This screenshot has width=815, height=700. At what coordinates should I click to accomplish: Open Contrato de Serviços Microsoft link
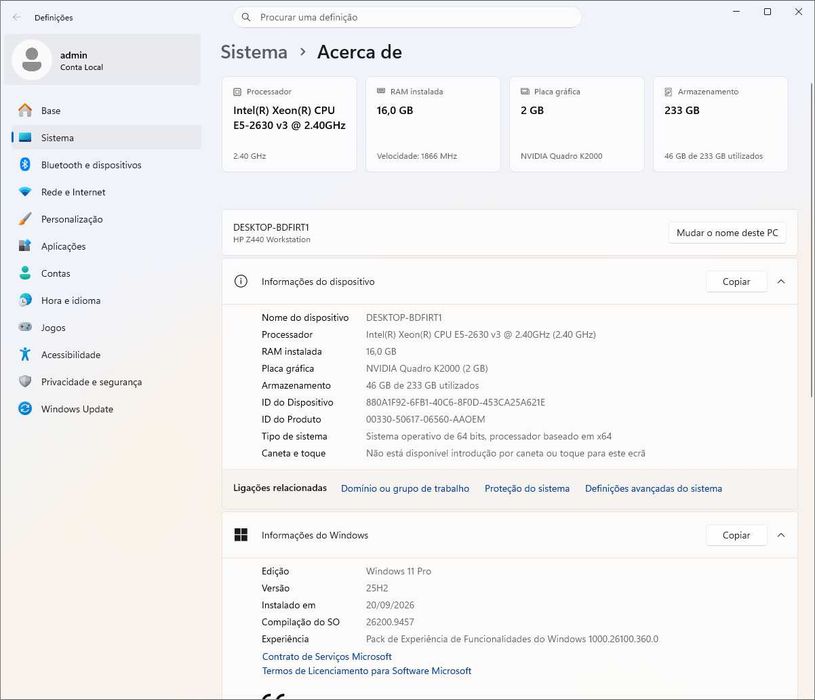[326, 656]
